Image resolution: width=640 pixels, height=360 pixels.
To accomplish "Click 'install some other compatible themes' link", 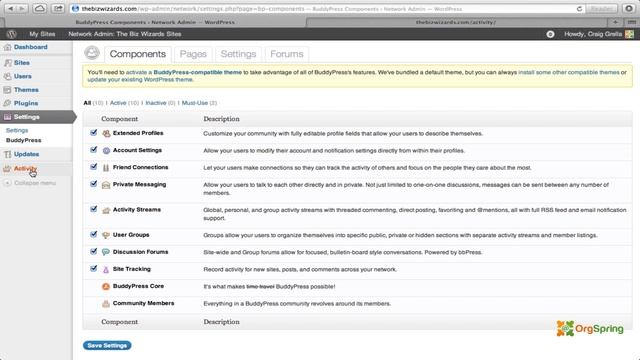I will tap(569, 72).
